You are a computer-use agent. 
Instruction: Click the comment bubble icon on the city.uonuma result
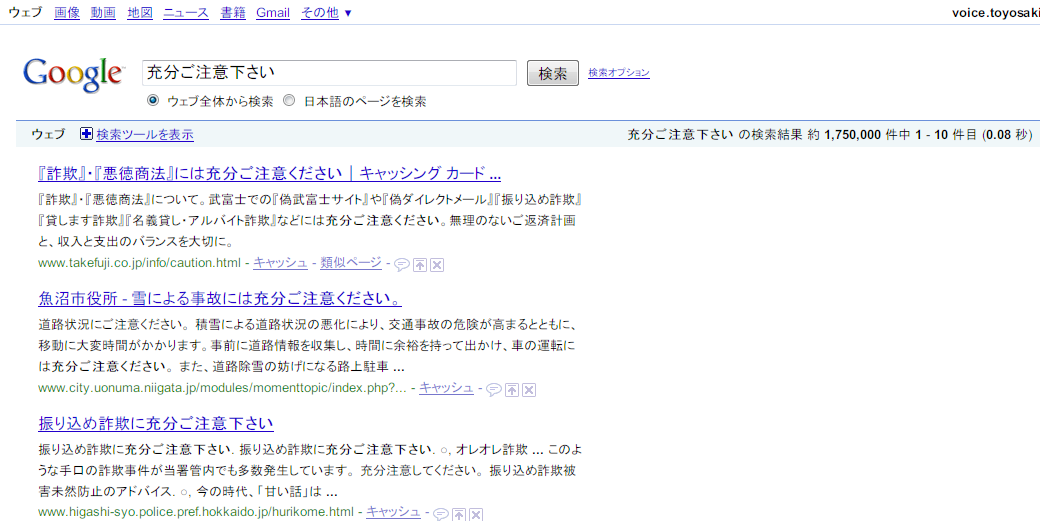(x=493, y=390)
